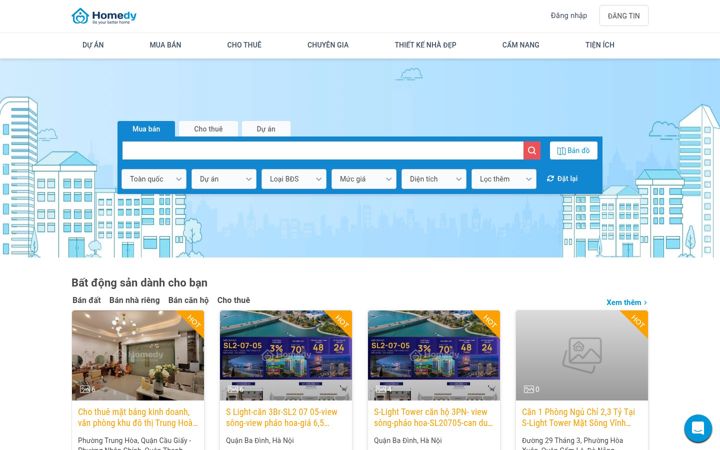Expand the Loại BĐS dropdown
720x450 pixels.
pos(294,179)
